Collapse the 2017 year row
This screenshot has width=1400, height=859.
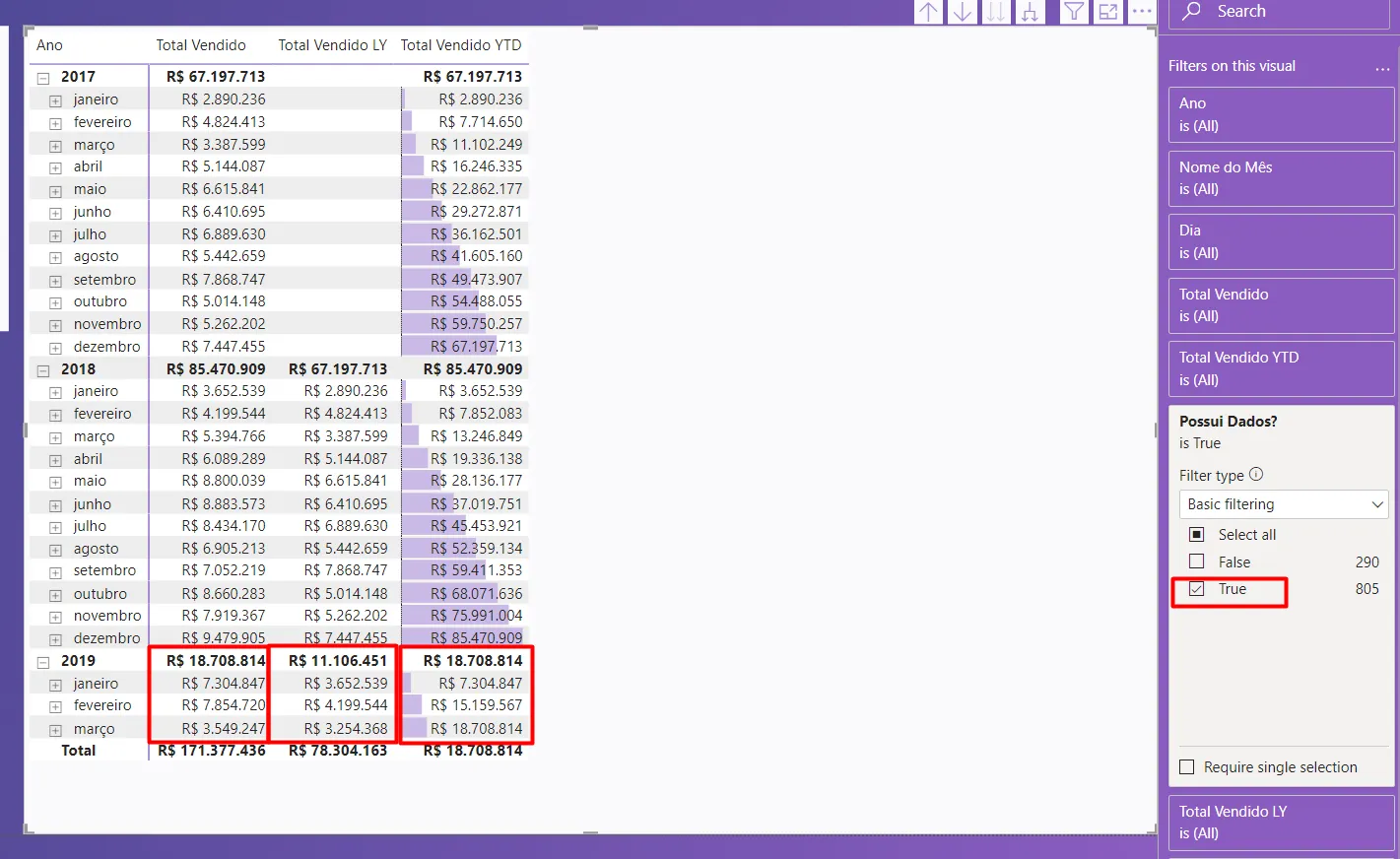point(43,78)
